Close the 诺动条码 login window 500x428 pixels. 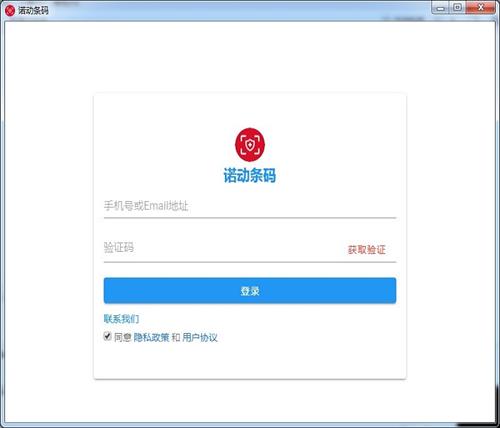coord(480,8)
